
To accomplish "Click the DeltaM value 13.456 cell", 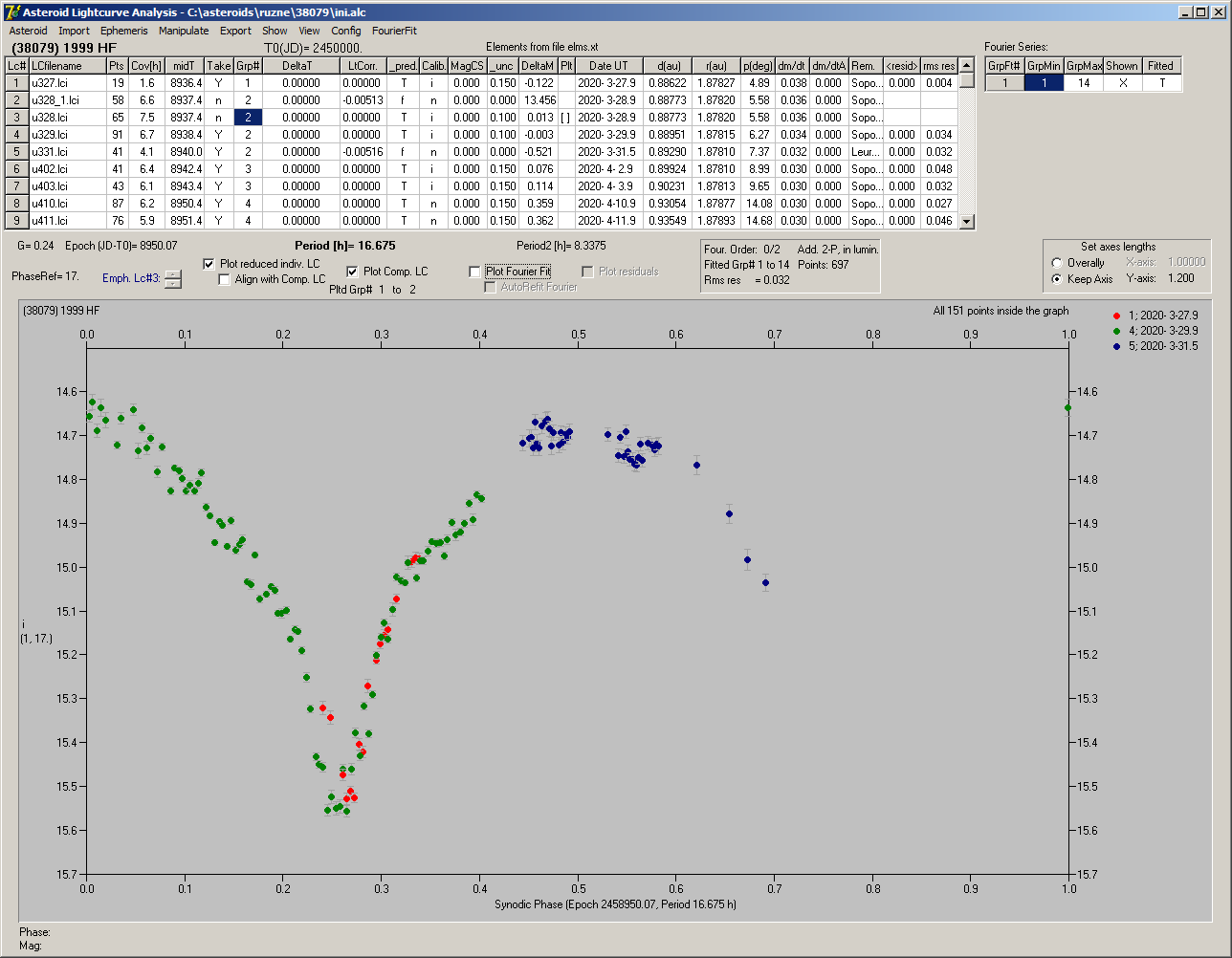I will (539, 100).
